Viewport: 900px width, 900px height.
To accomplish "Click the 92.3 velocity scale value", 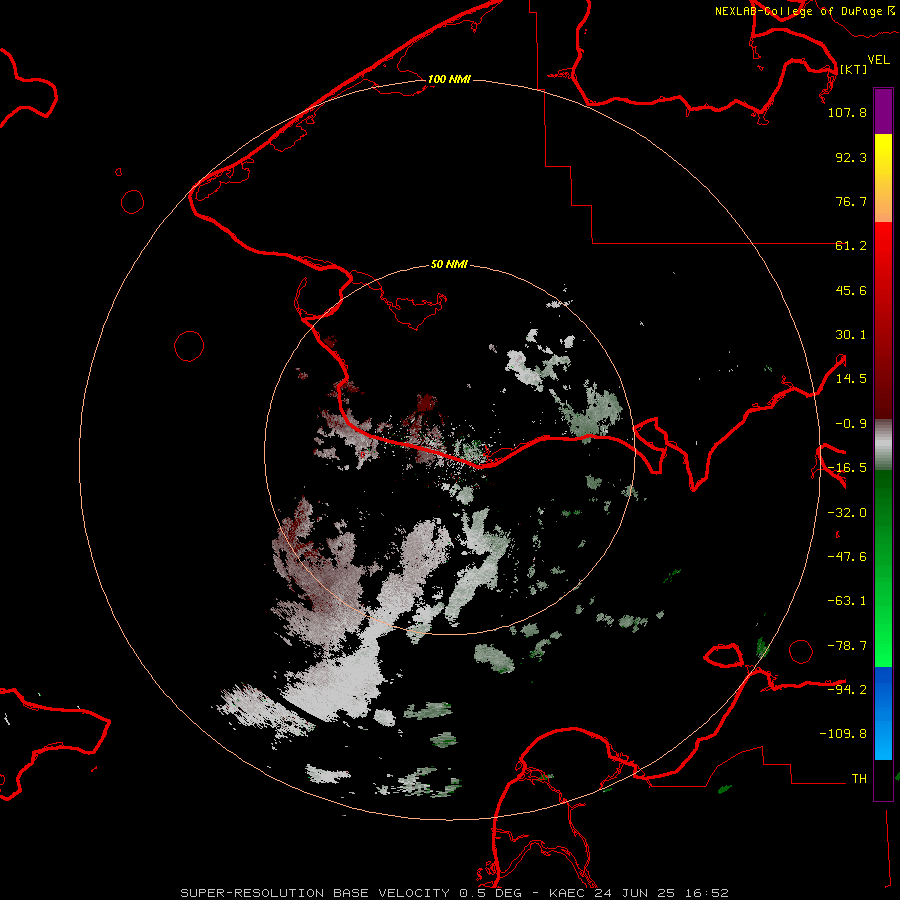I will (851, 157).
